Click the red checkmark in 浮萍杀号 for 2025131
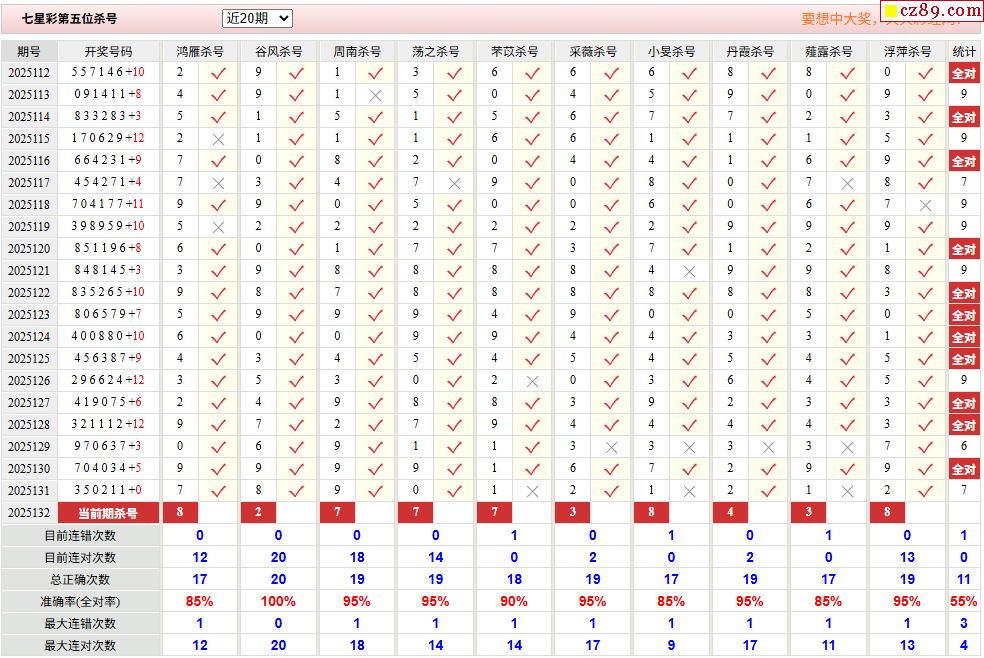Viewport: 984px width, 658px height. (925, 491)
